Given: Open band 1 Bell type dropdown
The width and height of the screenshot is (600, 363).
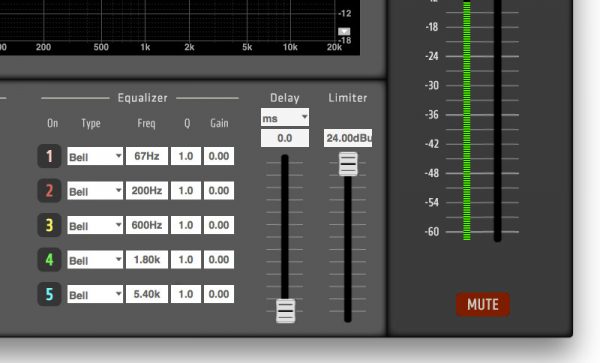Looking at the screenshot, I should (x=95, y=156).
